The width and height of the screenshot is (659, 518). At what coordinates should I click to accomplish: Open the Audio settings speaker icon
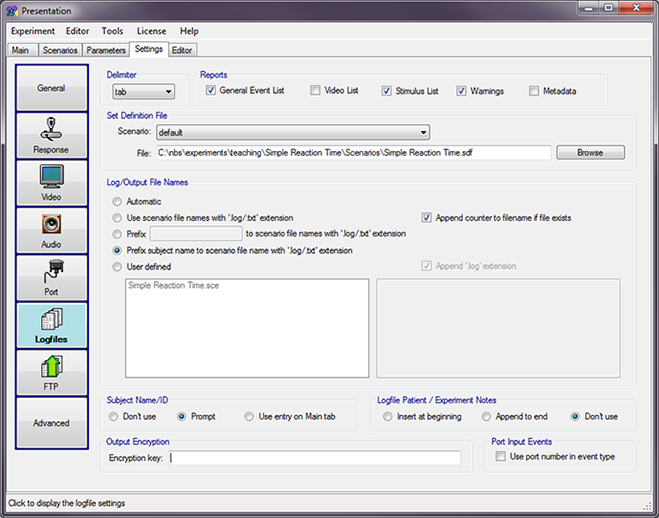tap(51, 231)
